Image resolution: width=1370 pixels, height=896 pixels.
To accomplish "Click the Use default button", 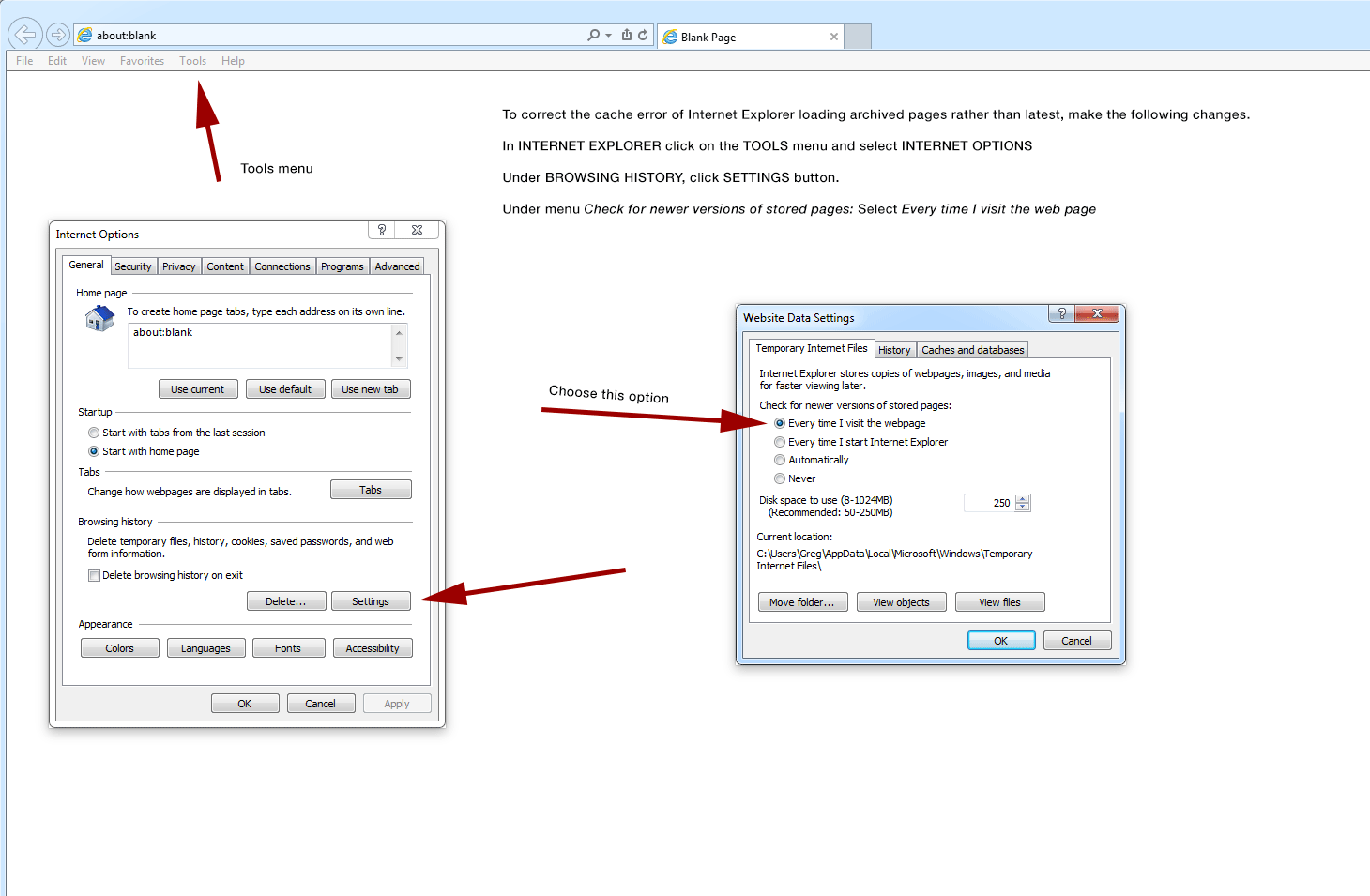I will click(x=285, y=389).
